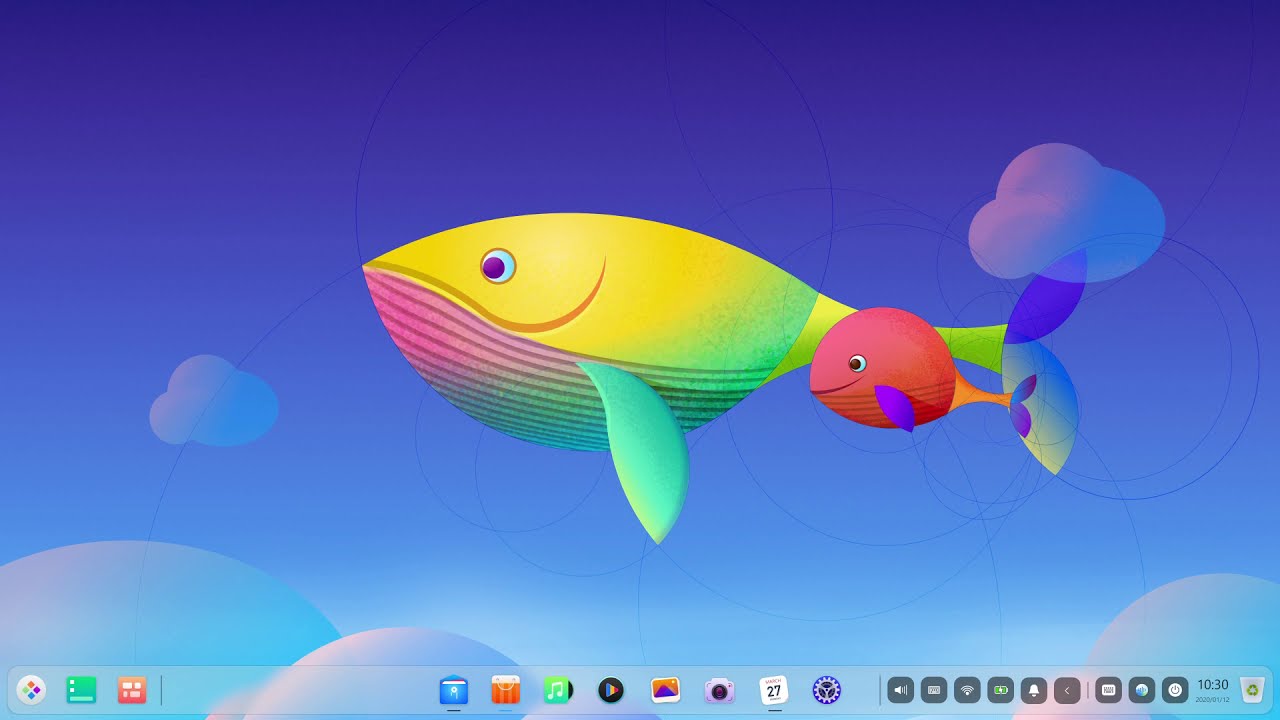The height and width of the screenshot is (720, 1280).
Task: Click the power shutdown button
Action: pos(1175,690)
